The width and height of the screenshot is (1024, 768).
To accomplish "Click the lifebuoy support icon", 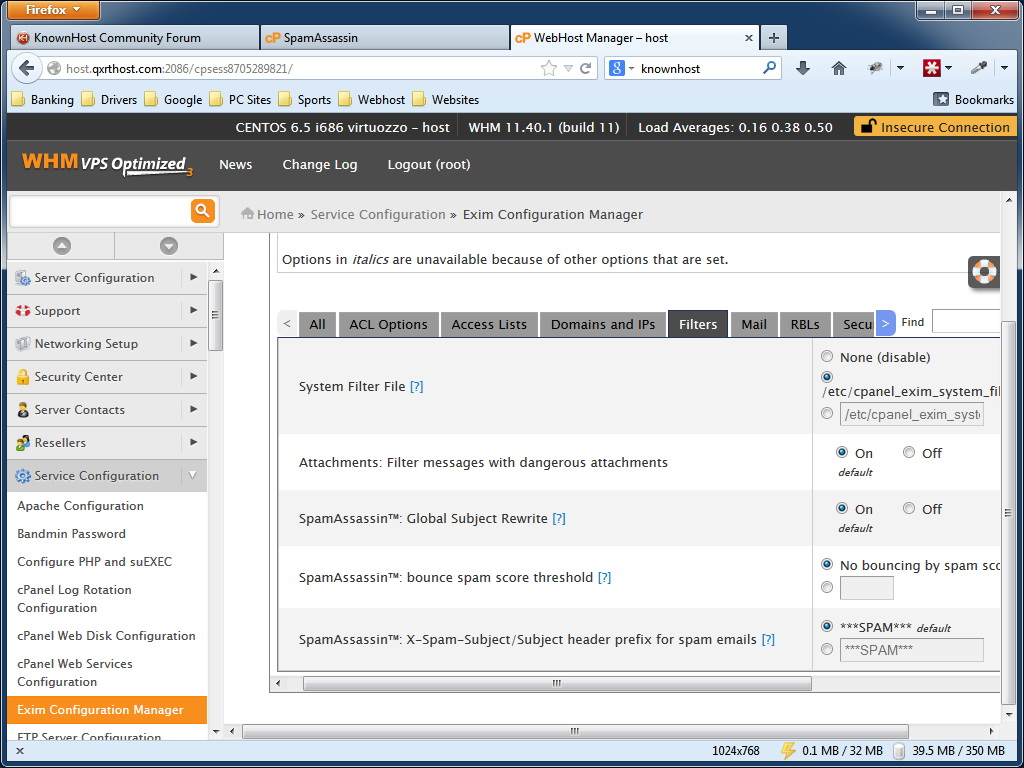I will (x=984, y=272).
